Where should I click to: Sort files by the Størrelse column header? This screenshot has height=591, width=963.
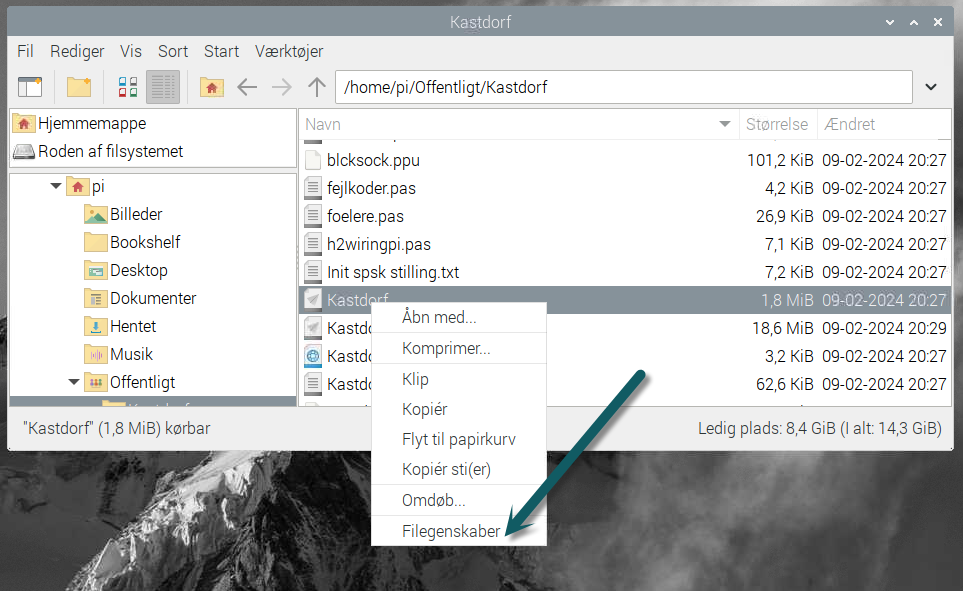pos(776,125)
